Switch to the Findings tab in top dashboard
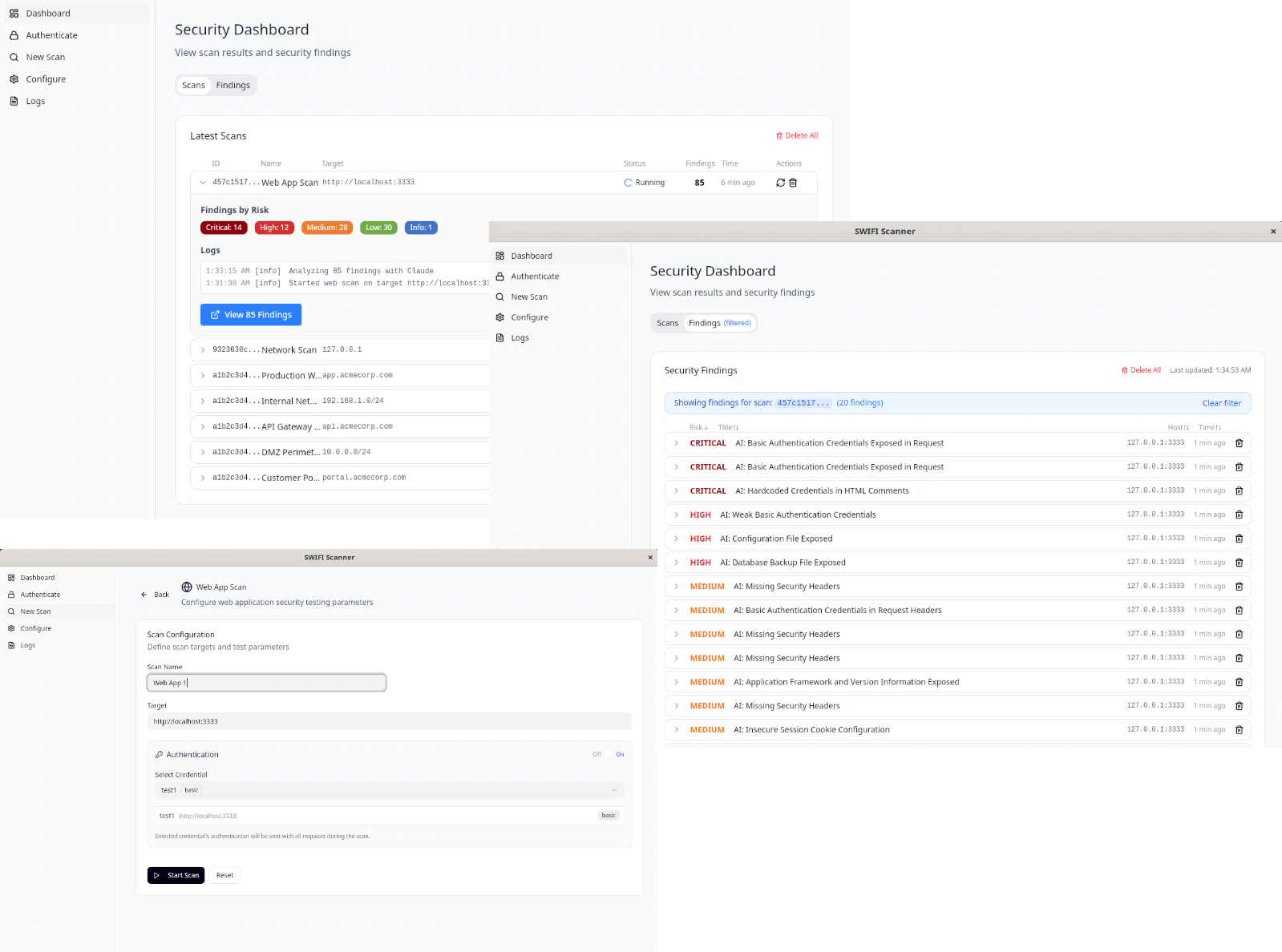1282x952 pixels. point(233,85)
